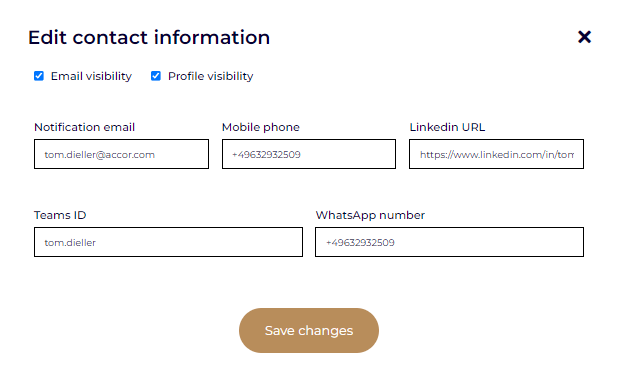Click the WhatsApp number label
Screen dimensions: 622x371
pyautogui.click(x=370, y=215)
